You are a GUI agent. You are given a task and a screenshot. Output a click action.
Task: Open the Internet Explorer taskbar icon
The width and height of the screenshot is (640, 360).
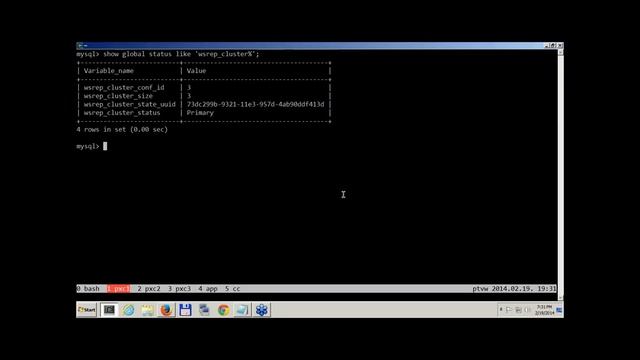(x=129, y=310)
